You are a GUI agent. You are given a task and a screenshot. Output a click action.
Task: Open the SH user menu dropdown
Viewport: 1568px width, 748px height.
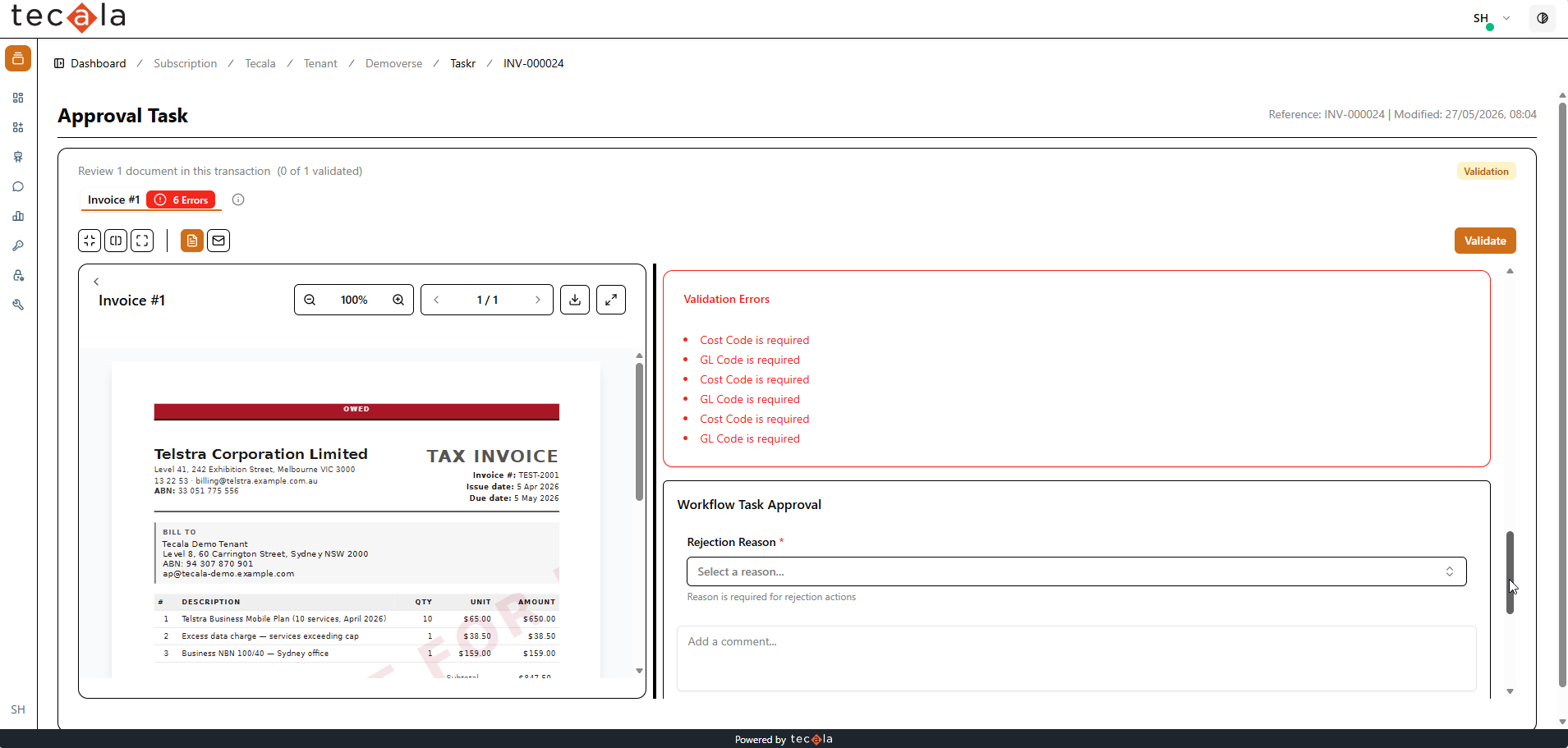click(1492, 18)
